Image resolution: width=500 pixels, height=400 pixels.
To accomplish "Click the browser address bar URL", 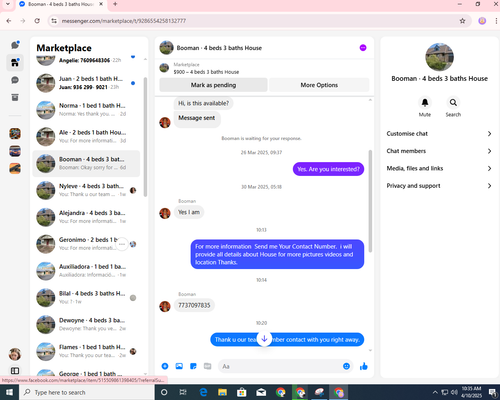I will [124, 21].
